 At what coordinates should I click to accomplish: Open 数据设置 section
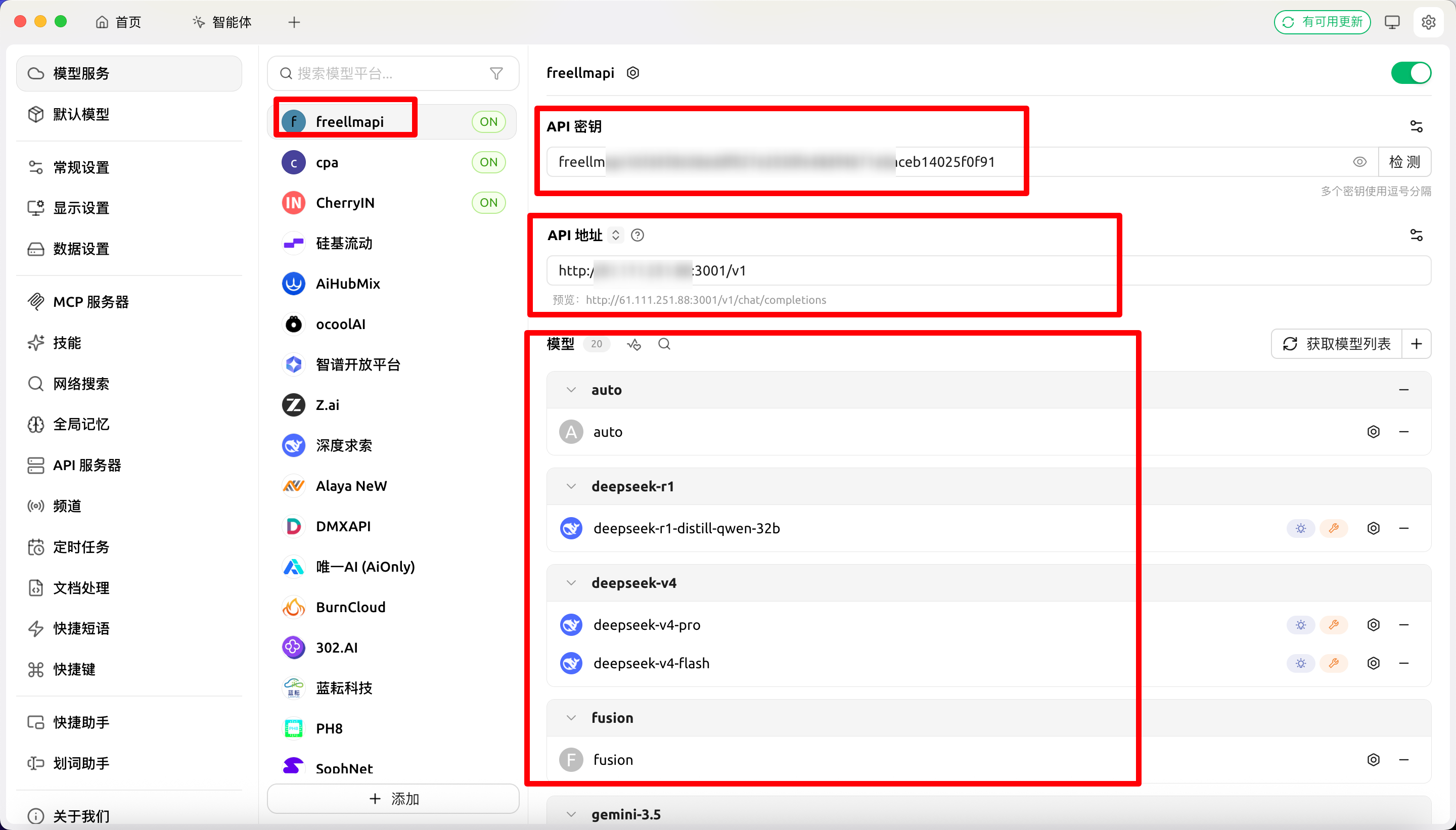[x=129, y=249]
